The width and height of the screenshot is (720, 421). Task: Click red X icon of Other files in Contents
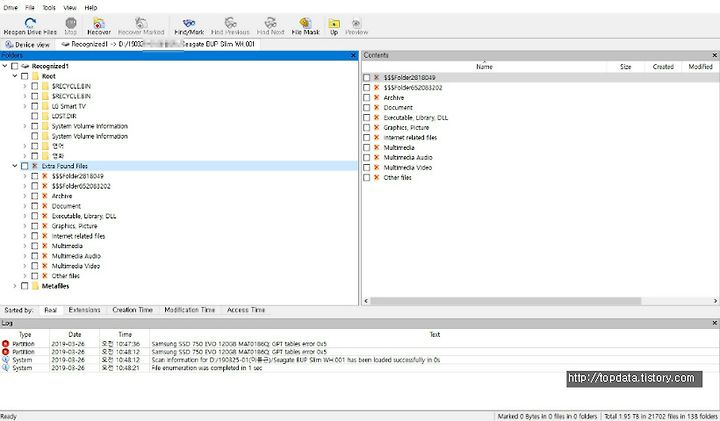[377, 177]
